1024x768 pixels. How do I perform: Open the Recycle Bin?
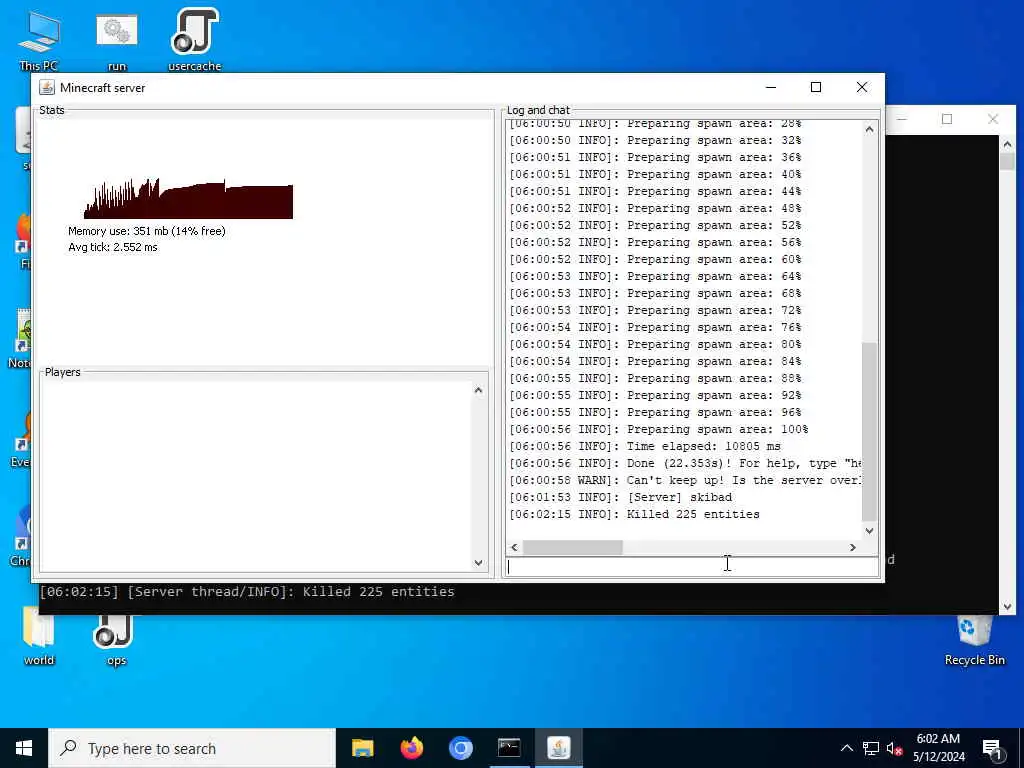[974, 639]
